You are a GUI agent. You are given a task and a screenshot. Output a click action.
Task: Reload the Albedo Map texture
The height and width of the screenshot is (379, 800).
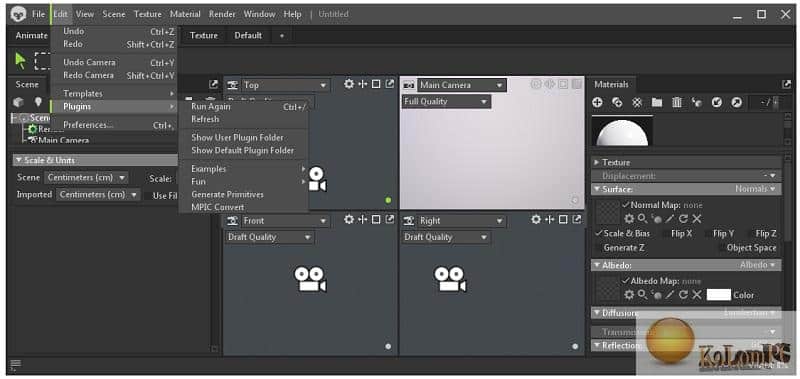point(684,295)
